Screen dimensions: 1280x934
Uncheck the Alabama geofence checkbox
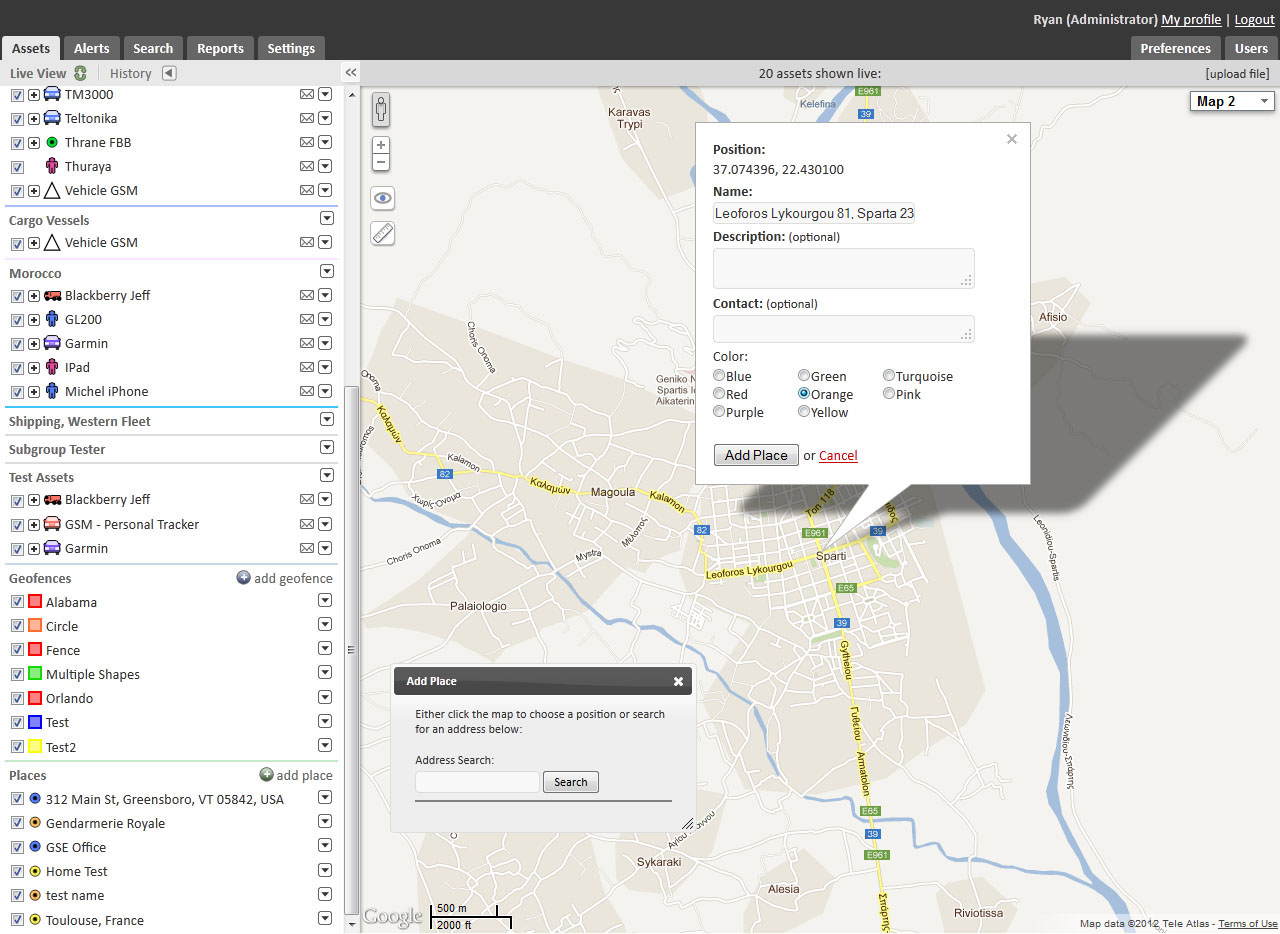(x=17, y=602)
